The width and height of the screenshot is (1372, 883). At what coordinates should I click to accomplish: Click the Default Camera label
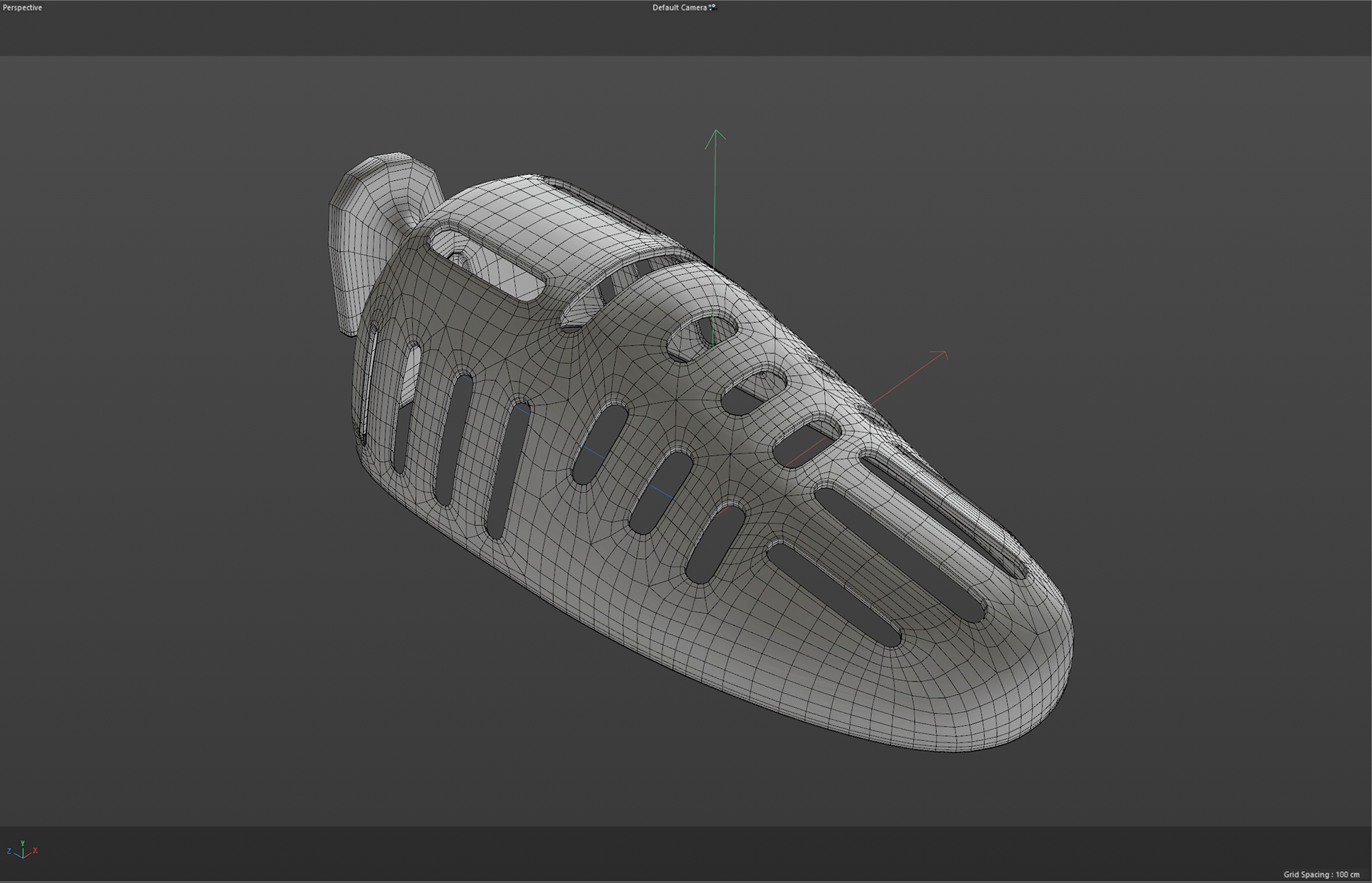point(679,8)
